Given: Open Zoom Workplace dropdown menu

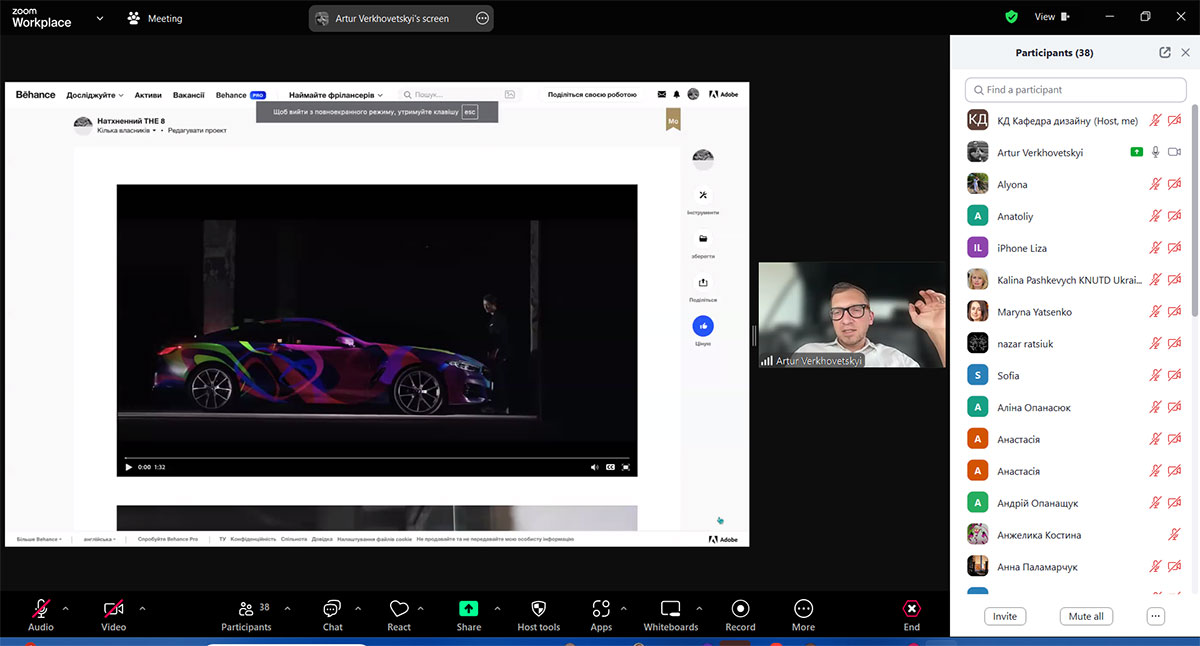Looking at the screenshot, I should point(100,18).
